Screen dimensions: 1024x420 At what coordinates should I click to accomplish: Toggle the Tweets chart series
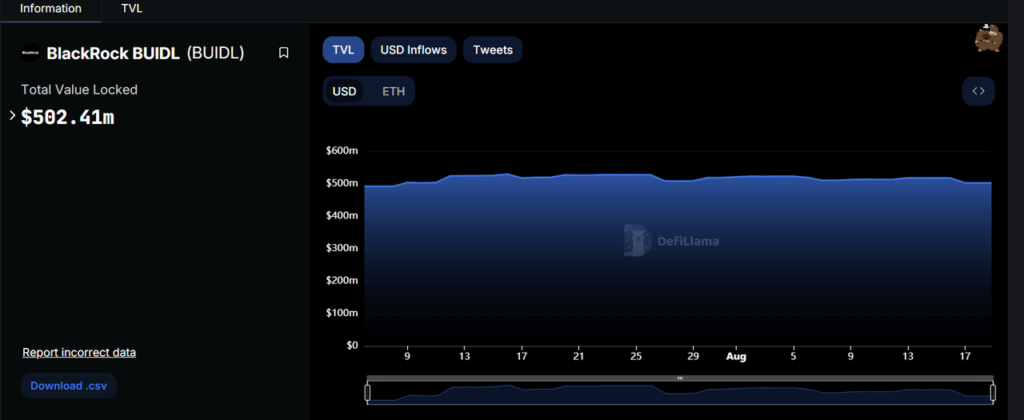pyautogui.click(x=492, y=50)
